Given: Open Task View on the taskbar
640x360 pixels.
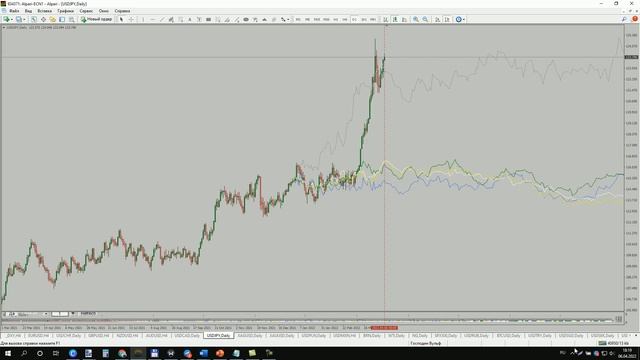Looking at the screenshot, I should pyautogui.click(x=56, y=353).
